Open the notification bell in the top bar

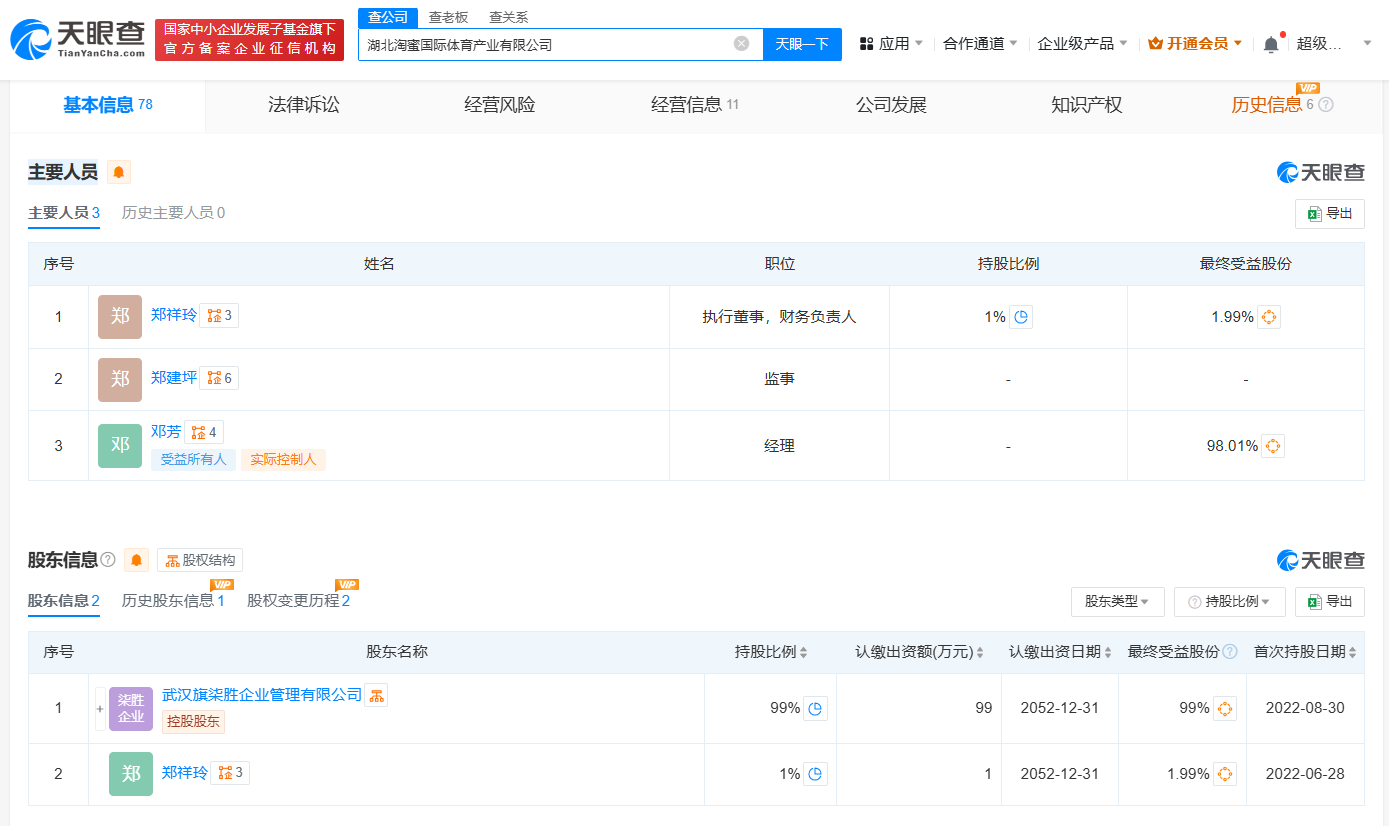[1269, 43]
